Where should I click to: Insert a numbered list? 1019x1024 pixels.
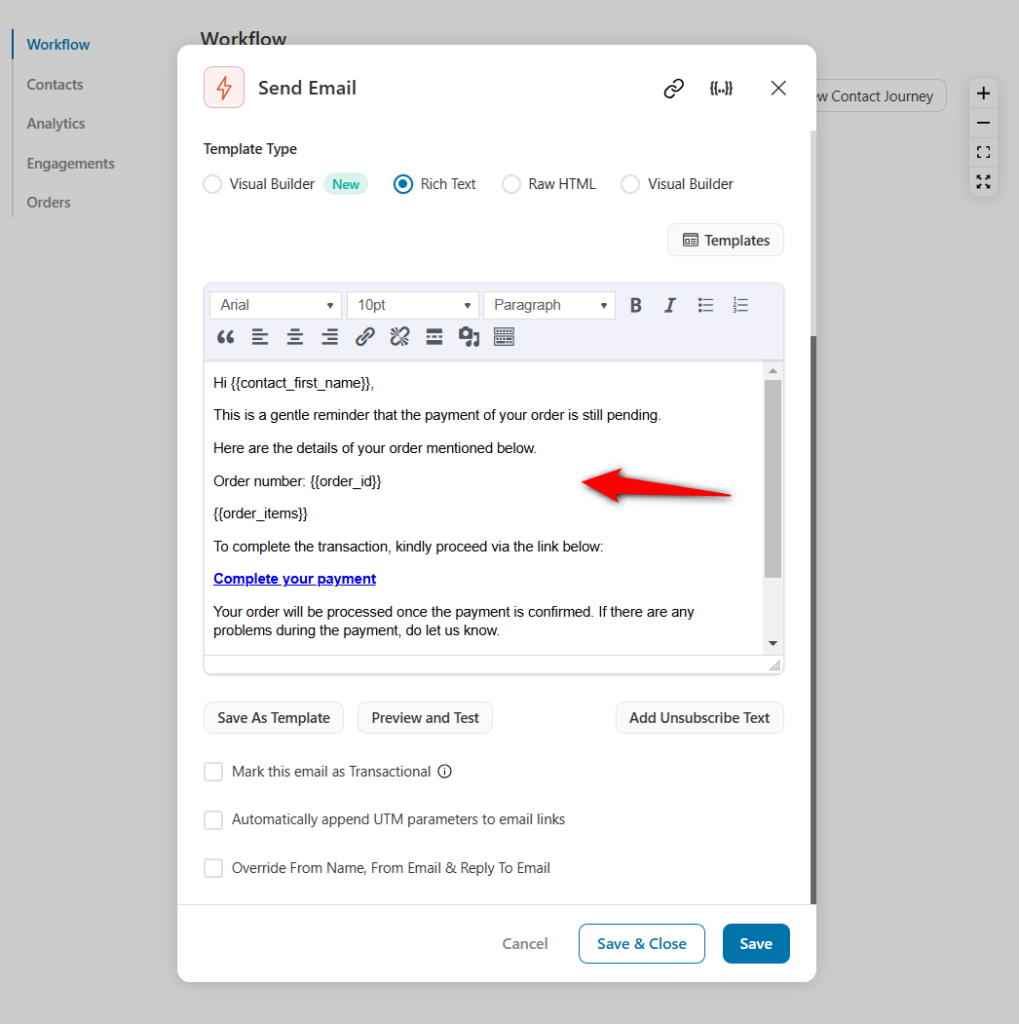click(x=740, y=305)
